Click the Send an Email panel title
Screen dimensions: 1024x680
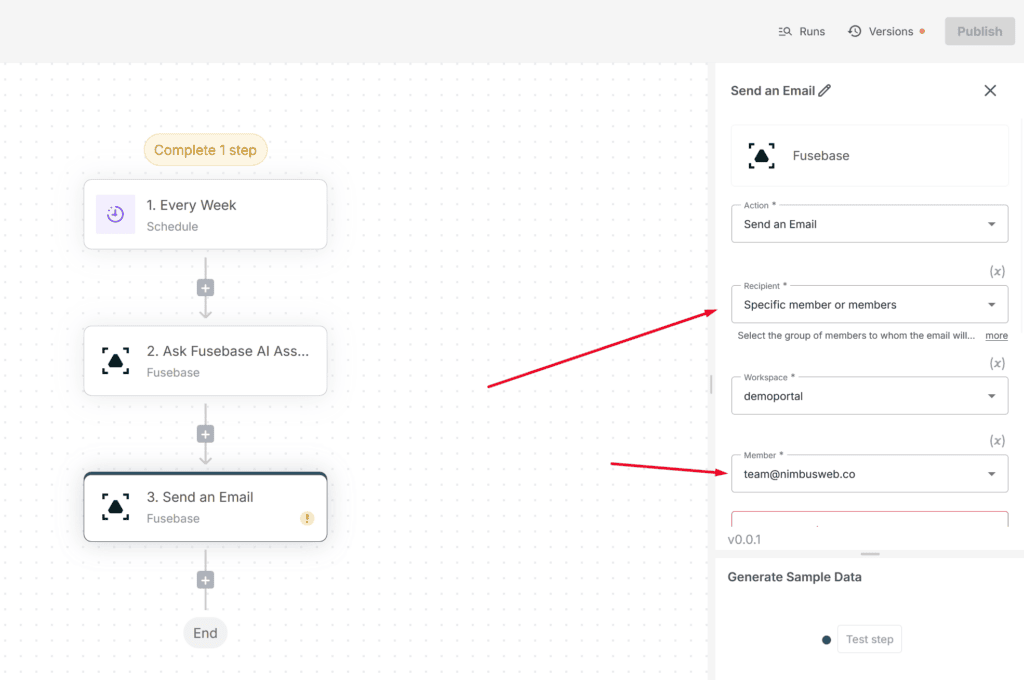click(x=773, y=91)
